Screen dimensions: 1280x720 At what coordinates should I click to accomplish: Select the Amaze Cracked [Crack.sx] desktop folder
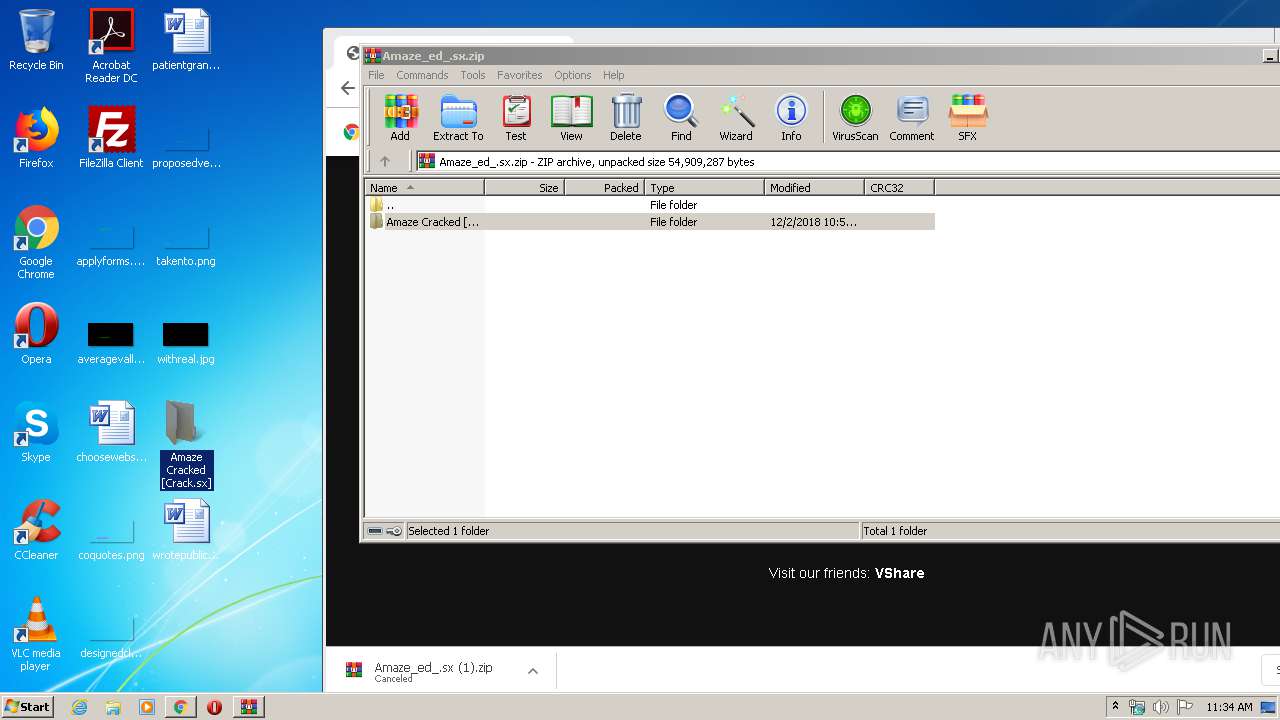(186, 445)
